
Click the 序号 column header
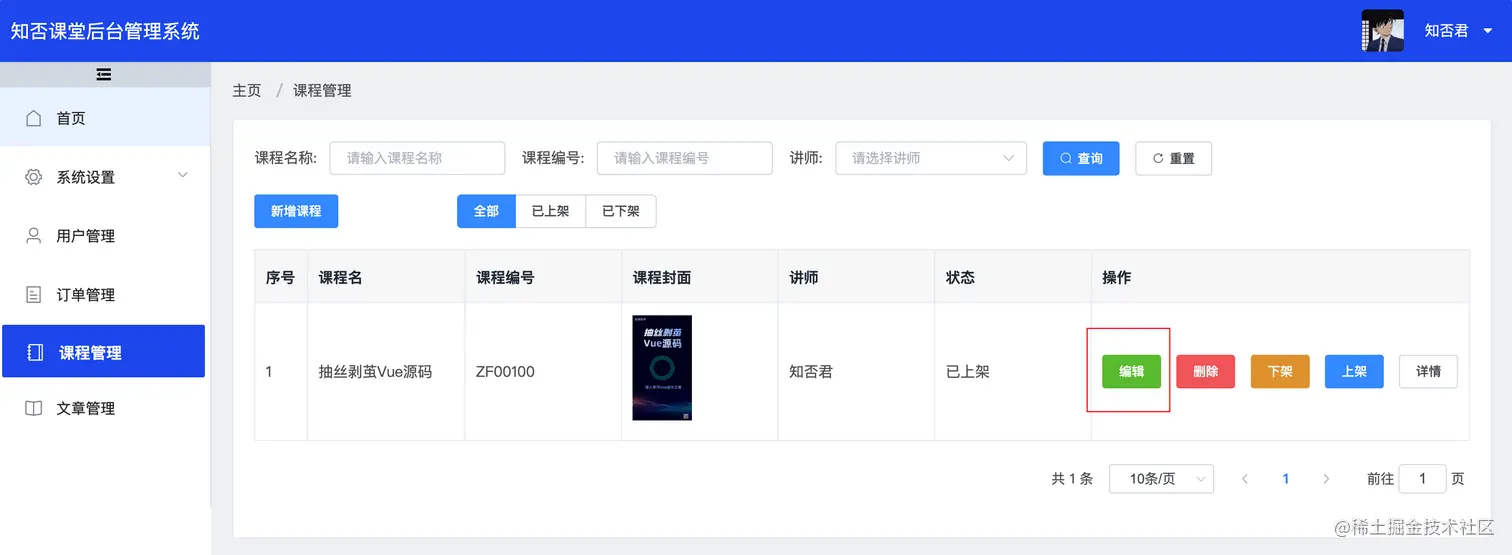point(280,277)
